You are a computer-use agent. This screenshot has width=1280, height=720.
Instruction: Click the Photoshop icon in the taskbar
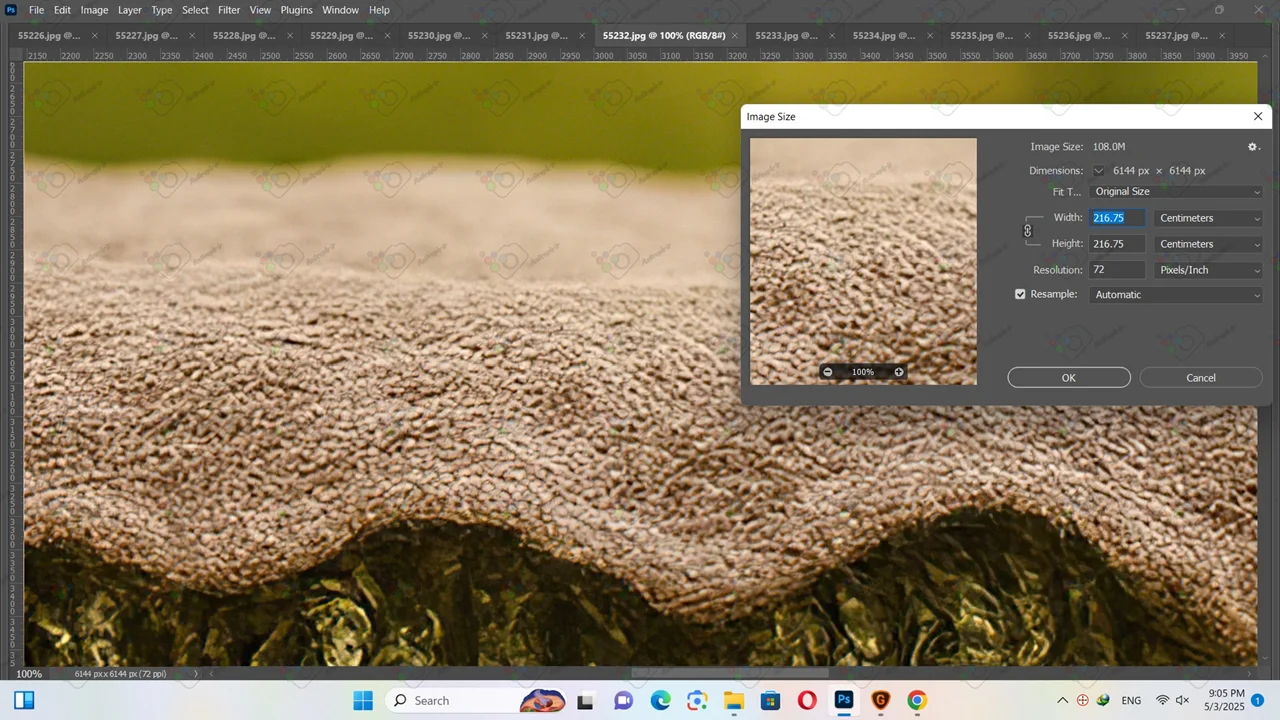point(844,700)
